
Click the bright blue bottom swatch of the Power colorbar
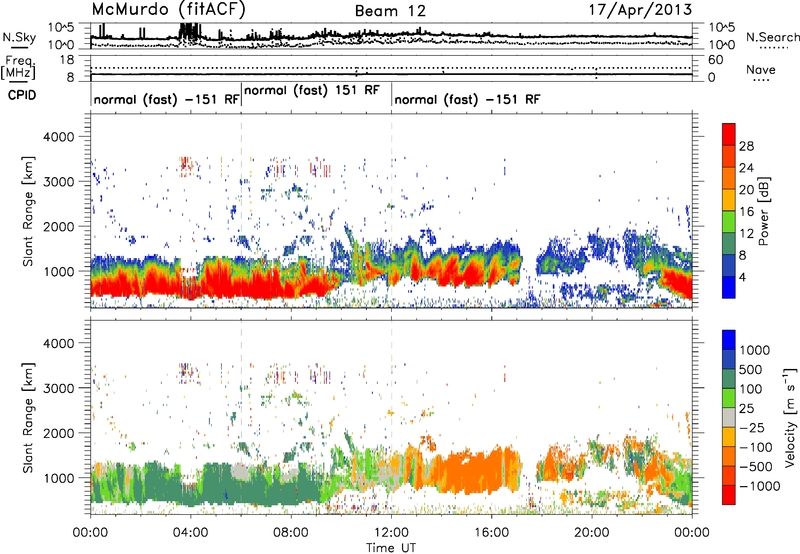[729, 287]
